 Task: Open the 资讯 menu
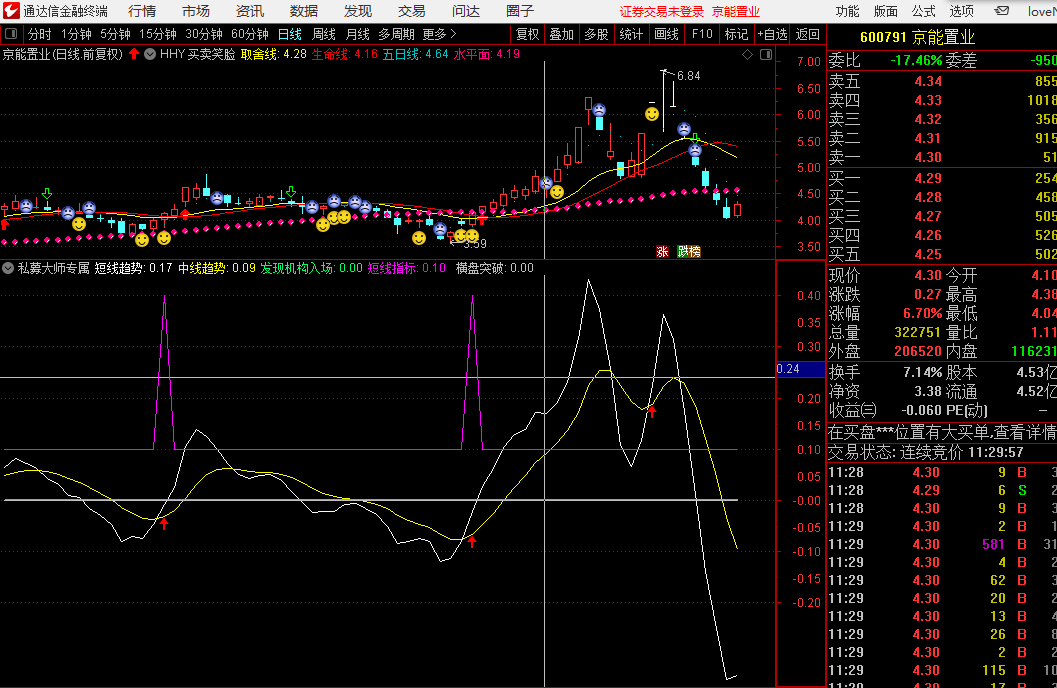(x=249, y=11)
